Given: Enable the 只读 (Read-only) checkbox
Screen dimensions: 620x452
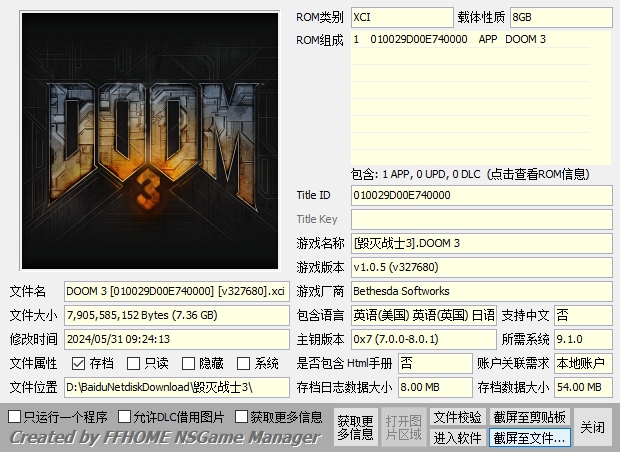Looking at the screenshot, I should [134, 363].
